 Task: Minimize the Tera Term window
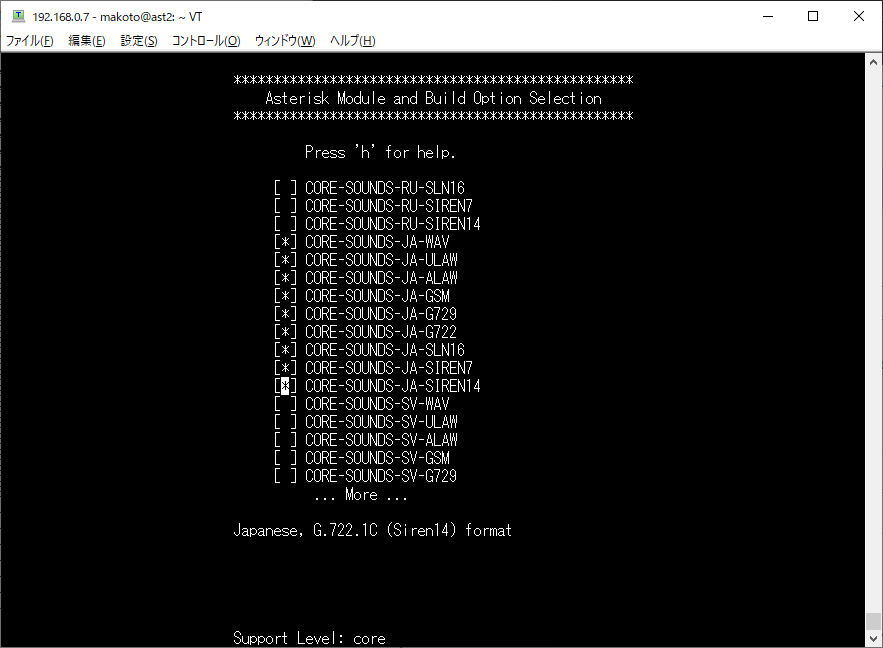(x=768, y=16)
